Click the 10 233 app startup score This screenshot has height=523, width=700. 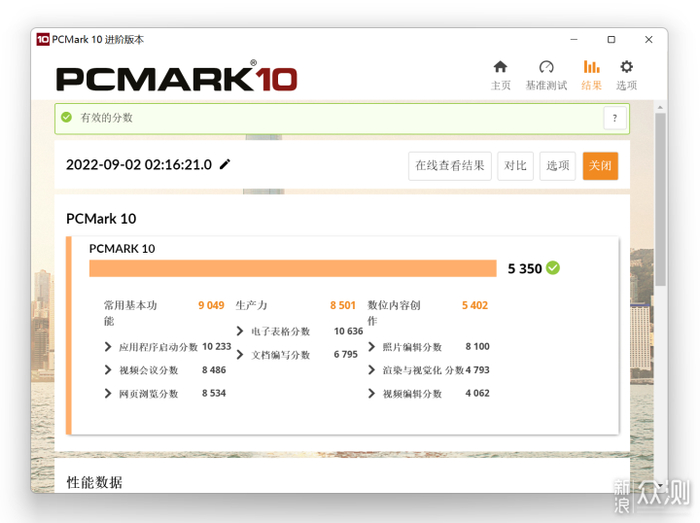coord(217,347)
